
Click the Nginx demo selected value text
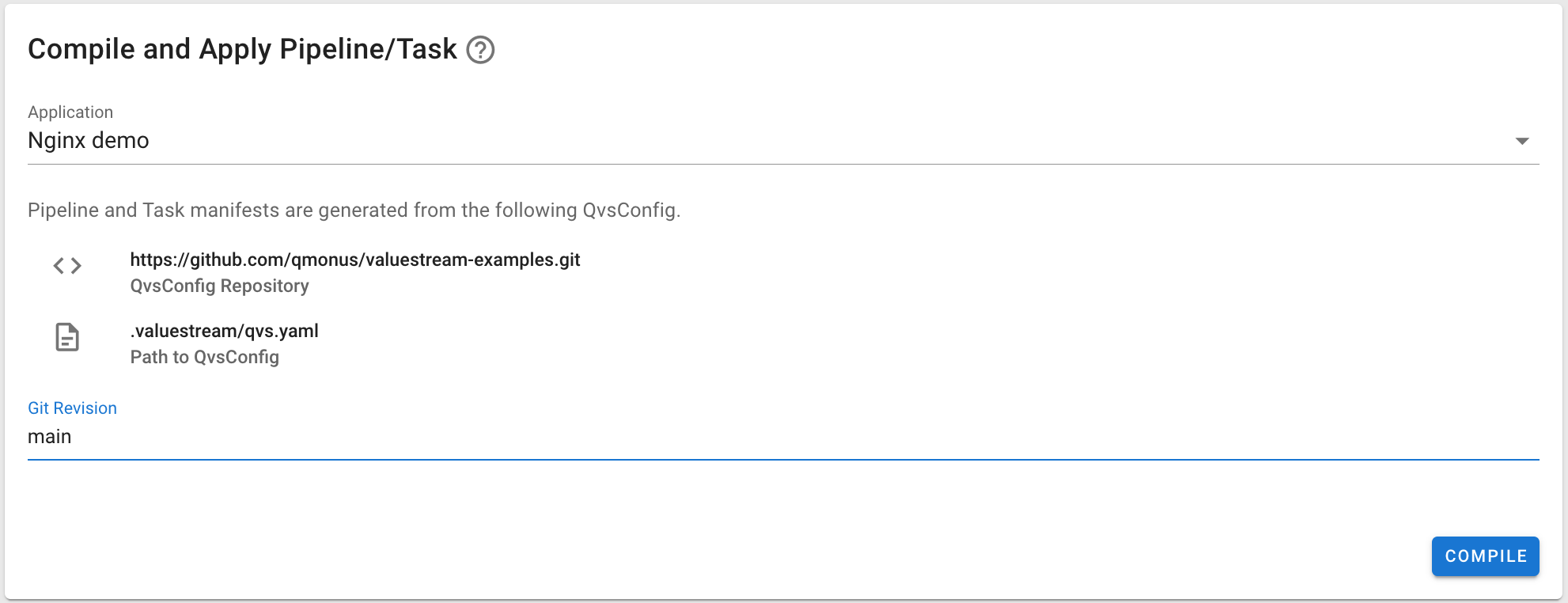tap(88, 141)
